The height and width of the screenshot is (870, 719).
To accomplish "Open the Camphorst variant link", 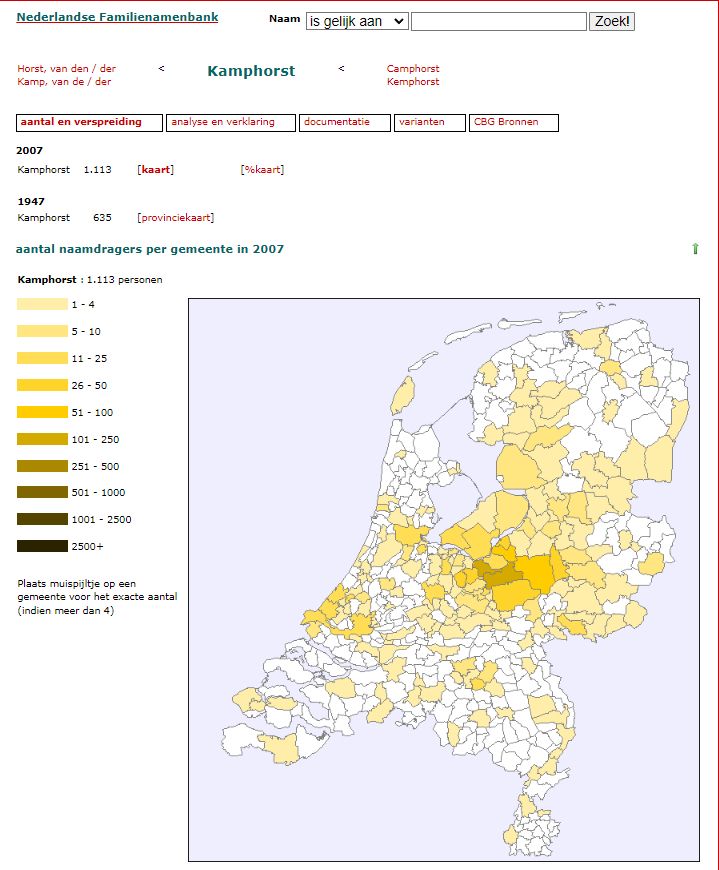I will (x=413, y=68).
